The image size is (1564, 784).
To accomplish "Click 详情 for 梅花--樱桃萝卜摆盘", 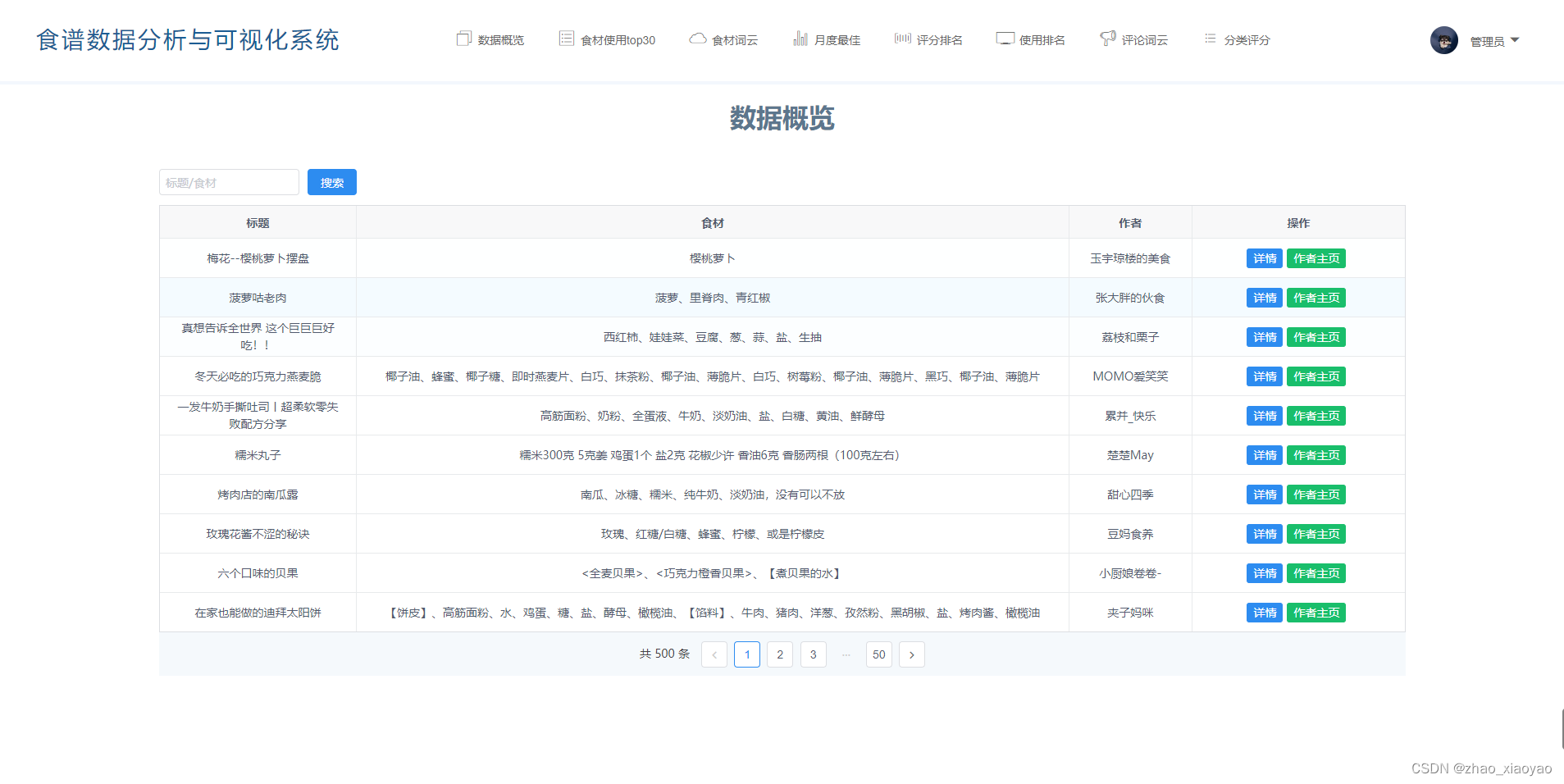I will click(x=1265, y=258).
